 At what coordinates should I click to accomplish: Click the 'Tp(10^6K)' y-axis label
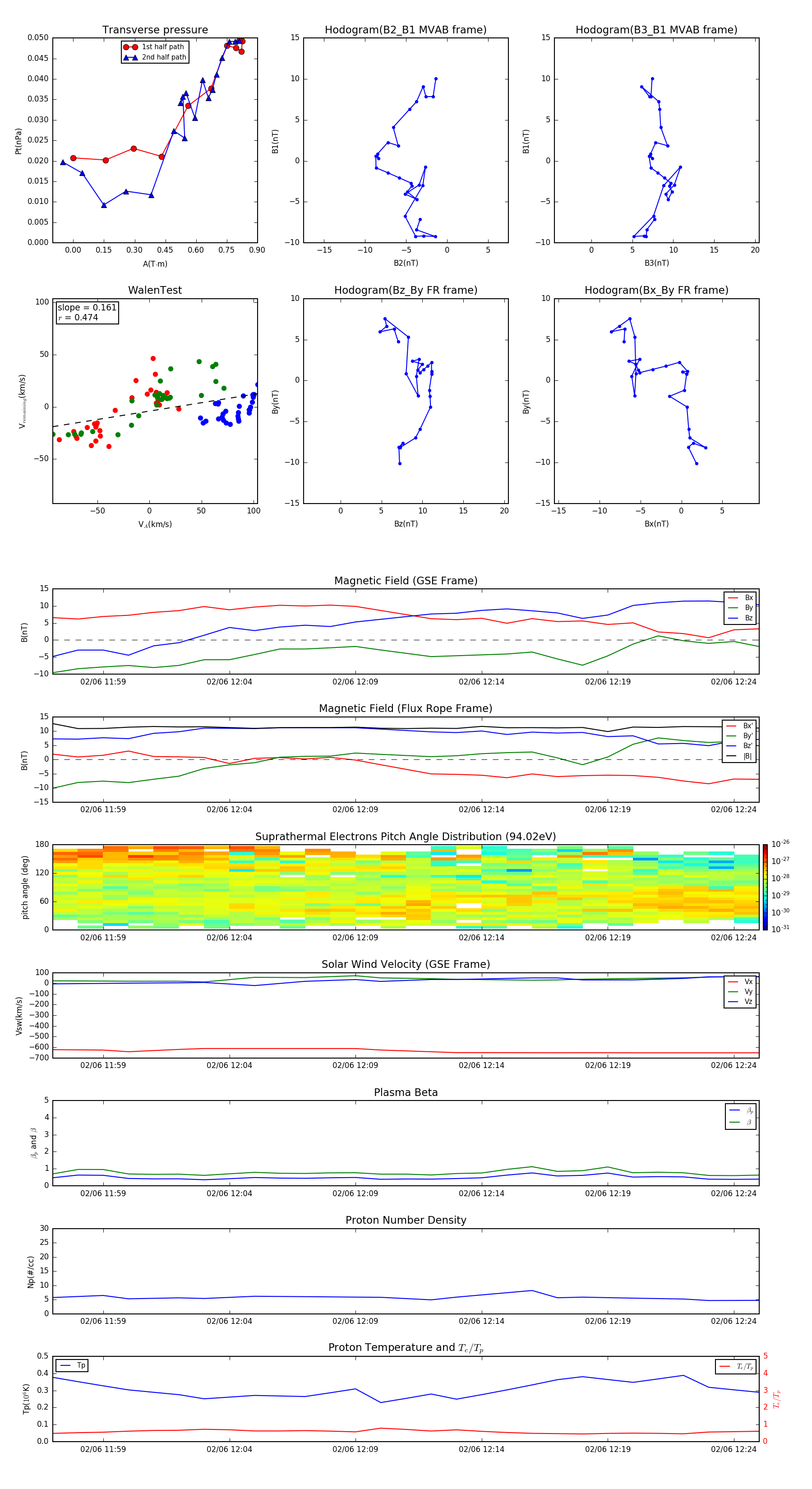click(26, 1399)
